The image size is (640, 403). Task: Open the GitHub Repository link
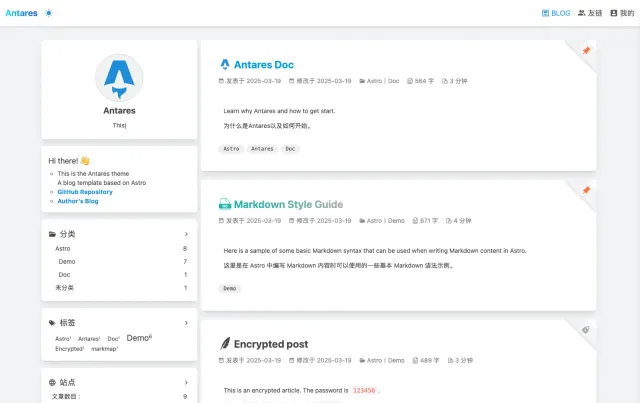(x=85, y=192)
